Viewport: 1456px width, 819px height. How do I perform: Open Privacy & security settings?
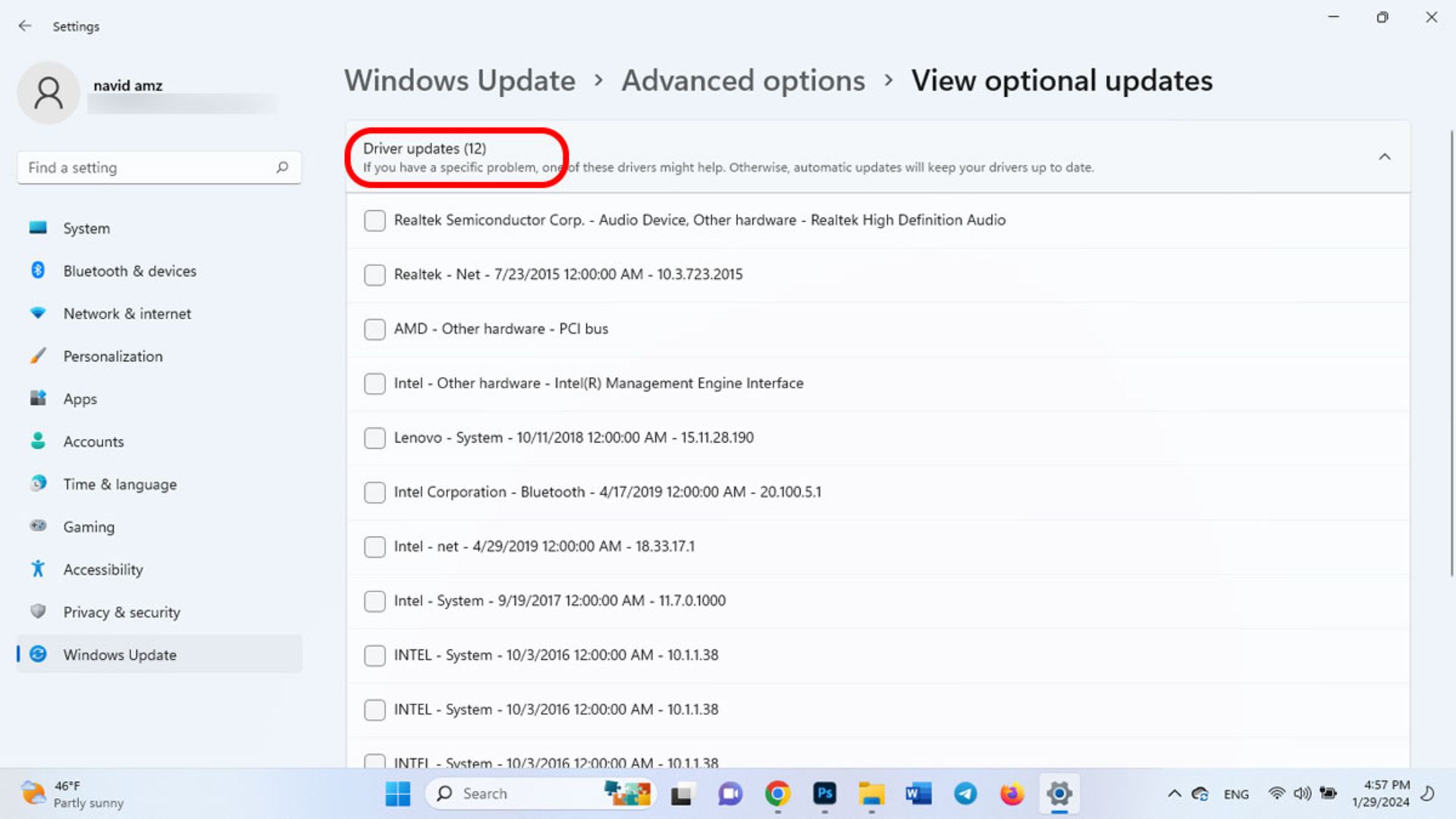pos(159,612)
